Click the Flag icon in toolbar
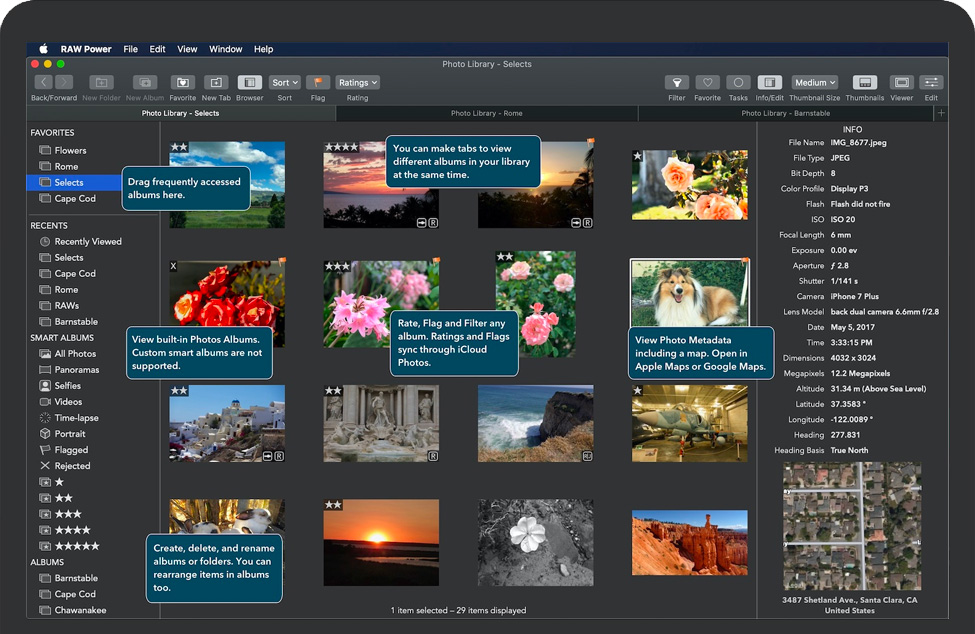975x634 pixels. coord(318,83)
